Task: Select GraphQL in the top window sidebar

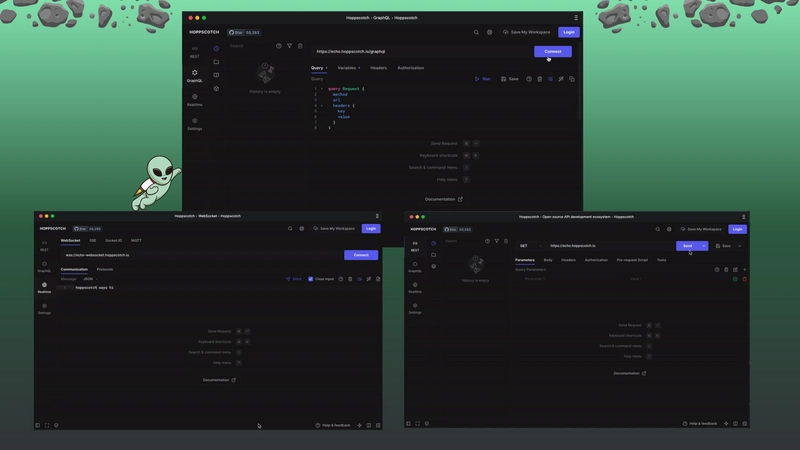Action: (194, 76)
